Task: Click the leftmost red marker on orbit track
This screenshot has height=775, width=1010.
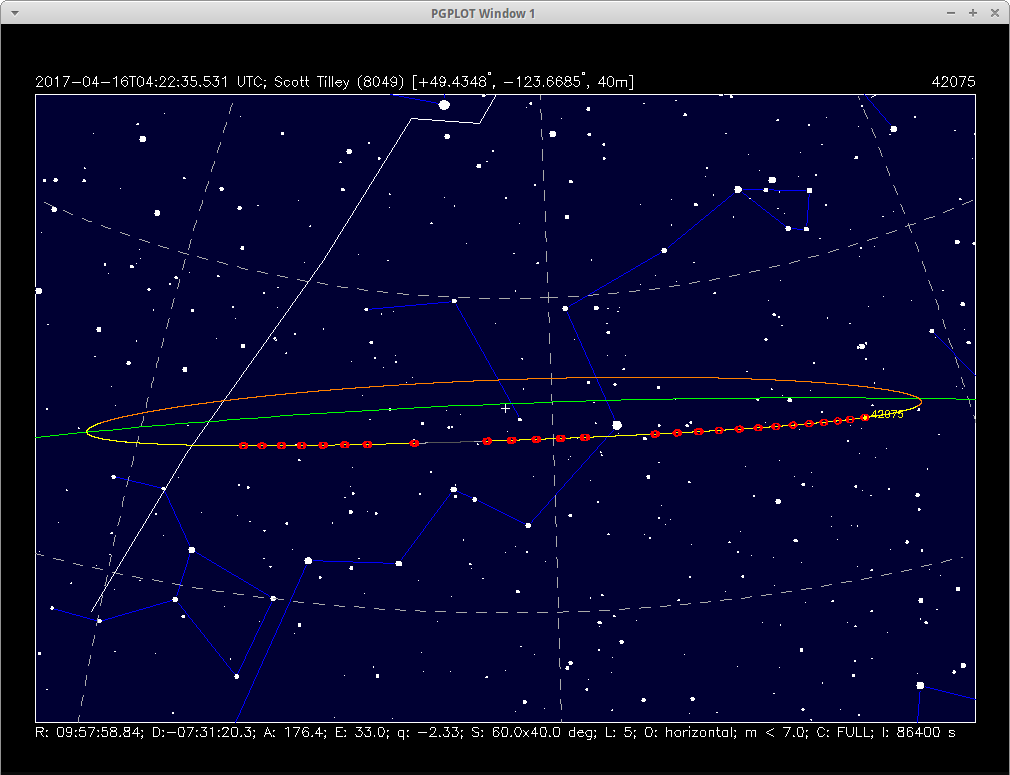Action: coord(243,446)
